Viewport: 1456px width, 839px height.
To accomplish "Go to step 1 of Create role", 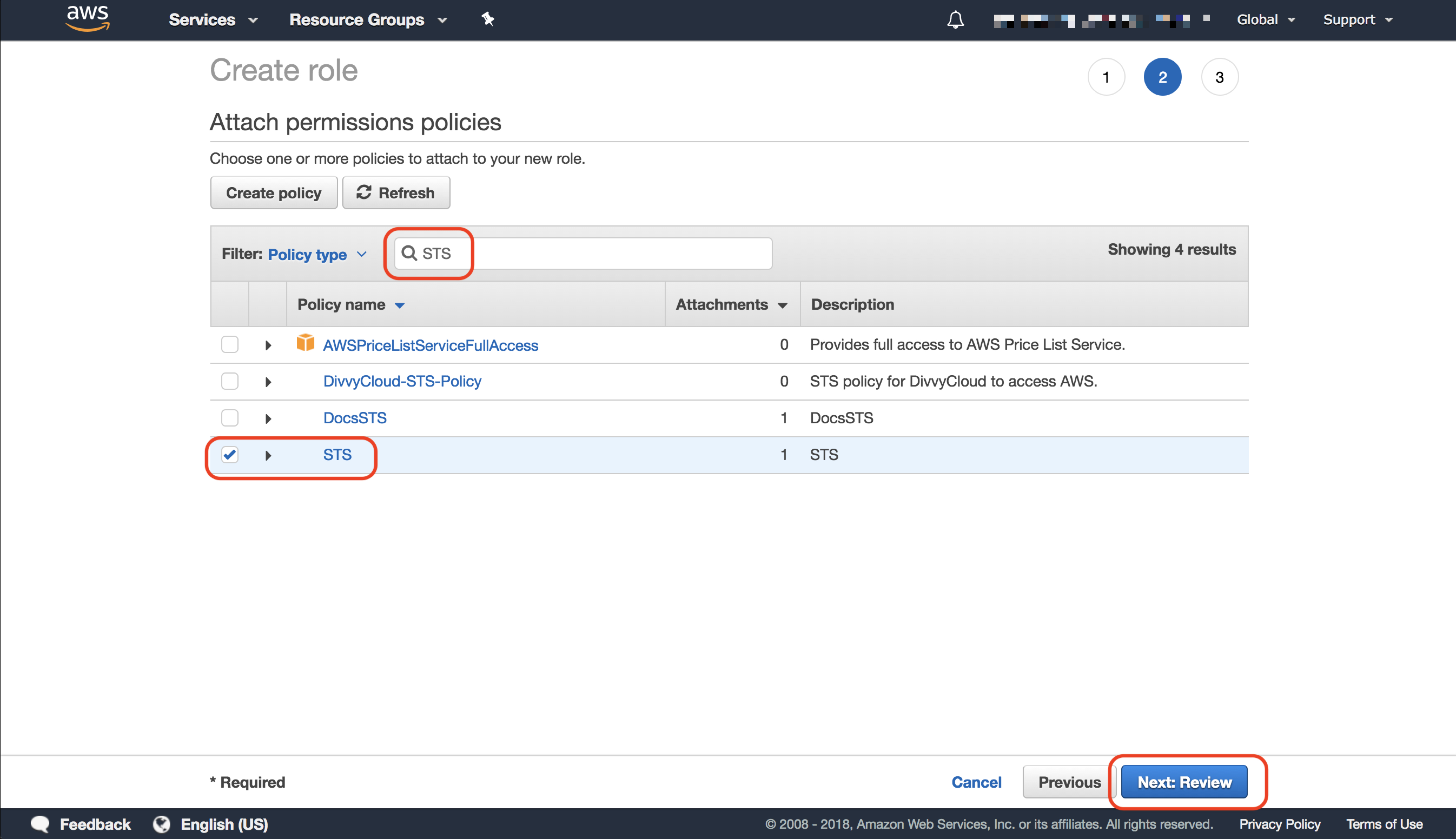I will [x=1106, y=77].
